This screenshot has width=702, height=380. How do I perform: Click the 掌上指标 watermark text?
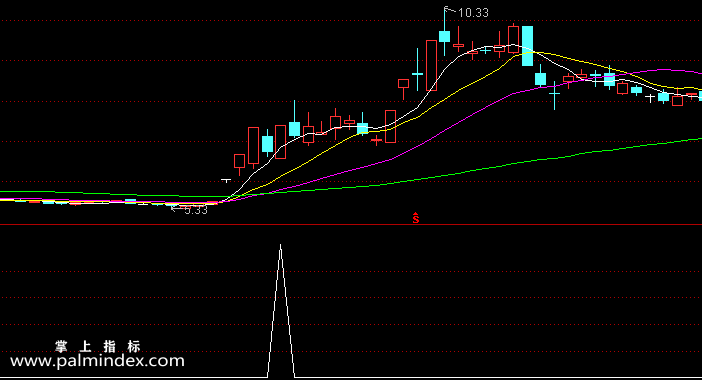tap(98, 346)
